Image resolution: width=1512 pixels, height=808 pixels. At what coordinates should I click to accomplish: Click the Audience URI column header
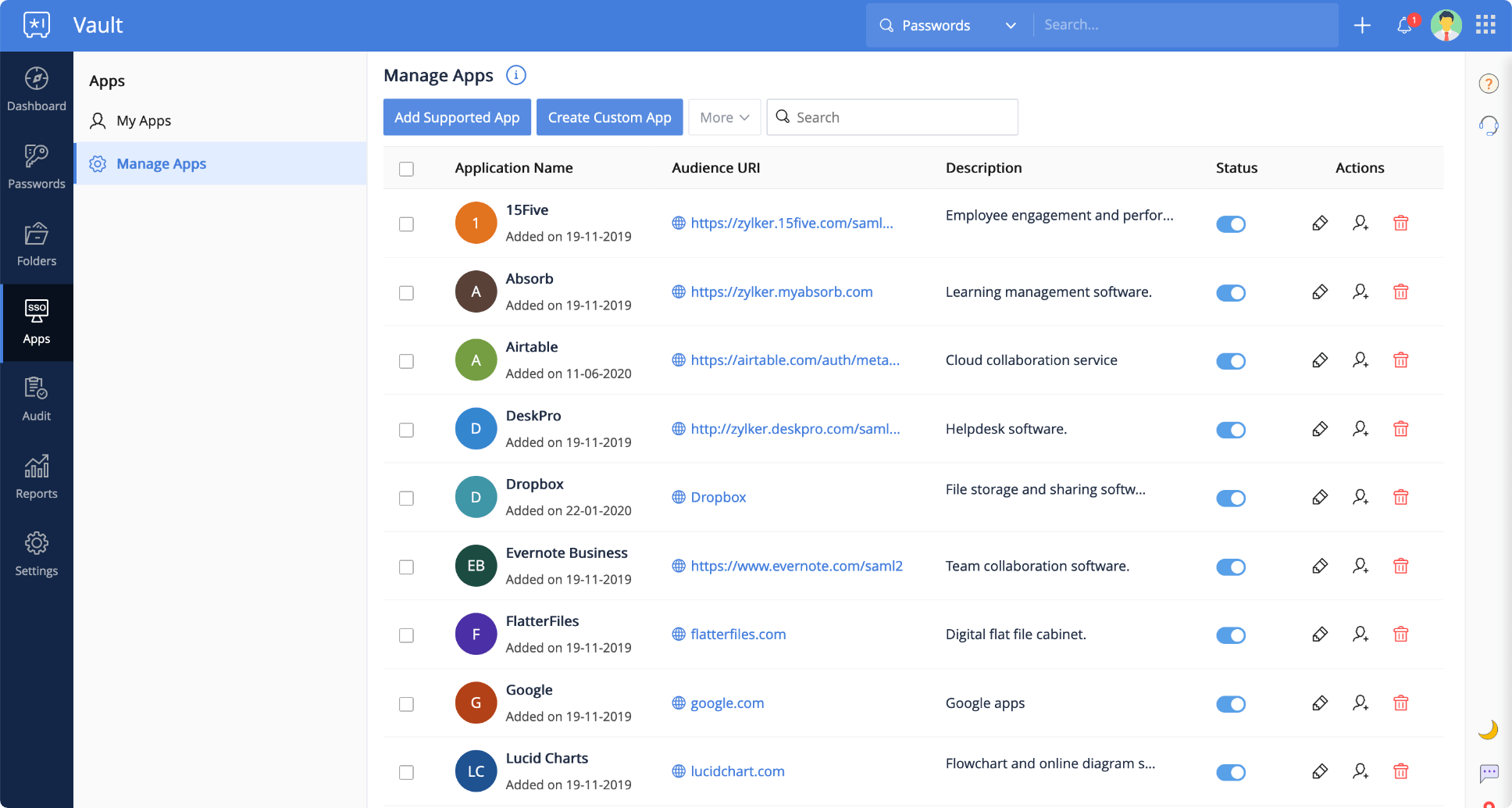pos(715,168)
